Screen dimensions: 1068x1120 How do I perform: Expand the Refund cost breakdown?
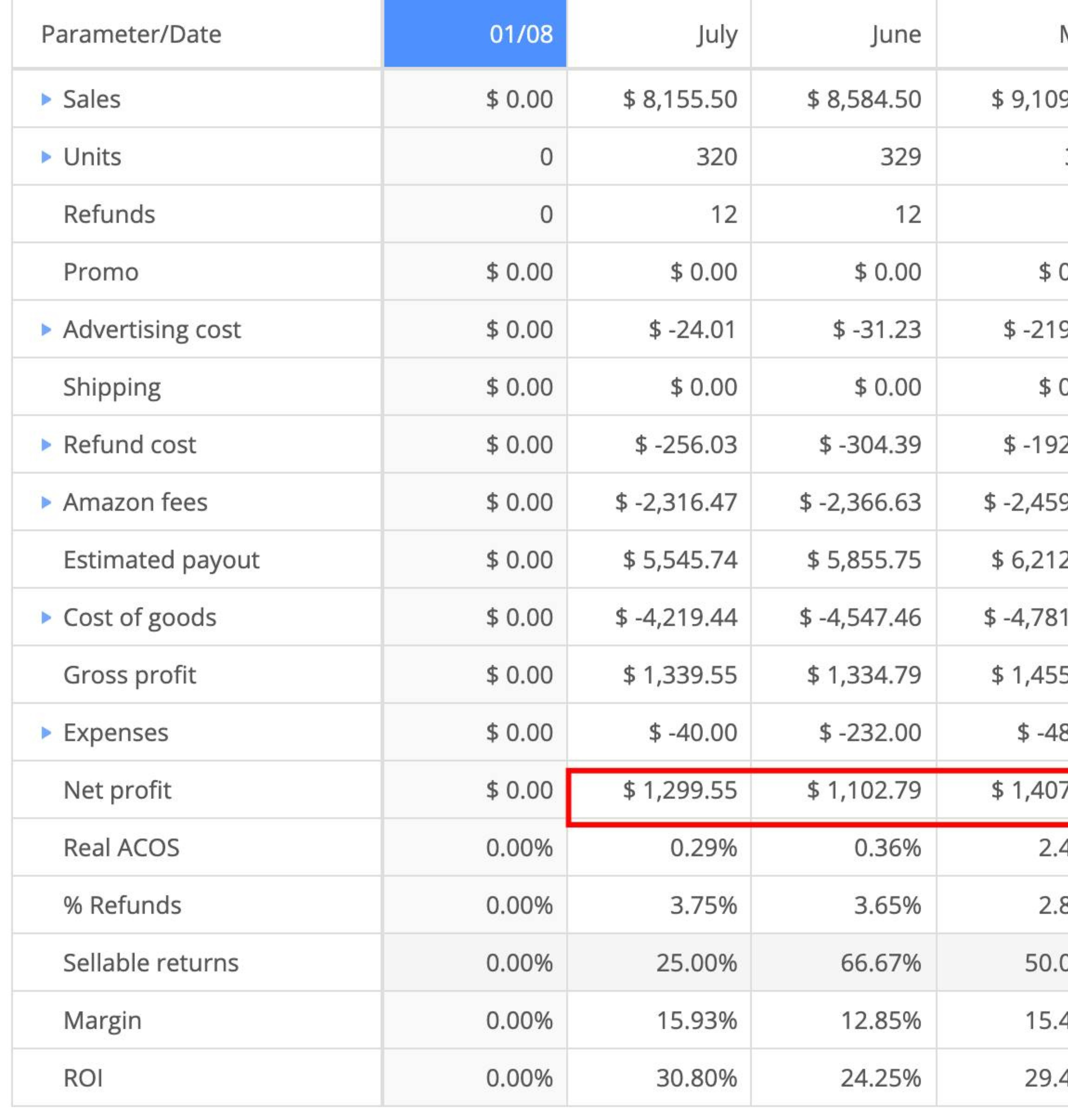(x=46, y=445)
